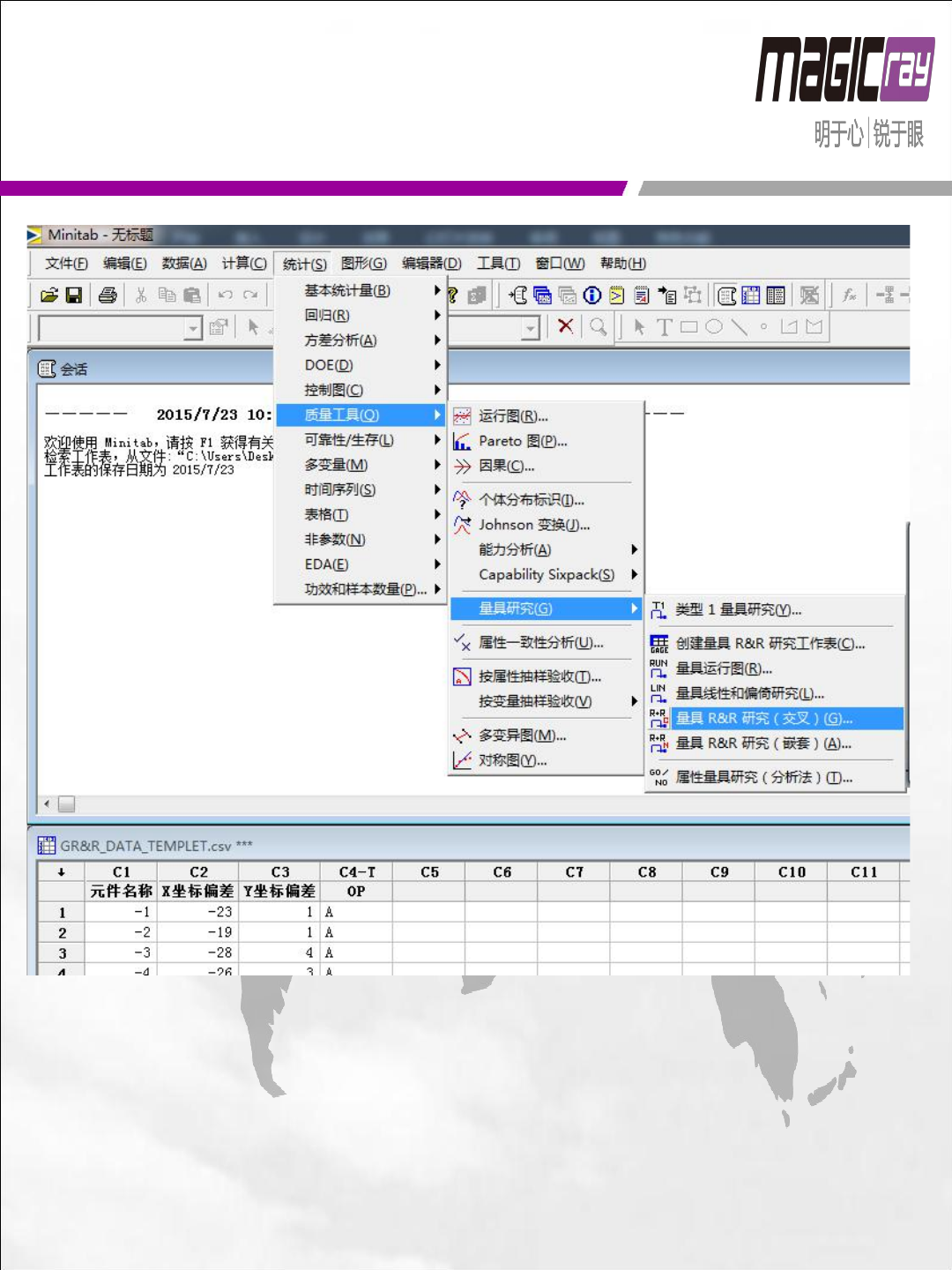Select the ellipse drawing tool
952x1270 pixels.
(x=714, y=326)
